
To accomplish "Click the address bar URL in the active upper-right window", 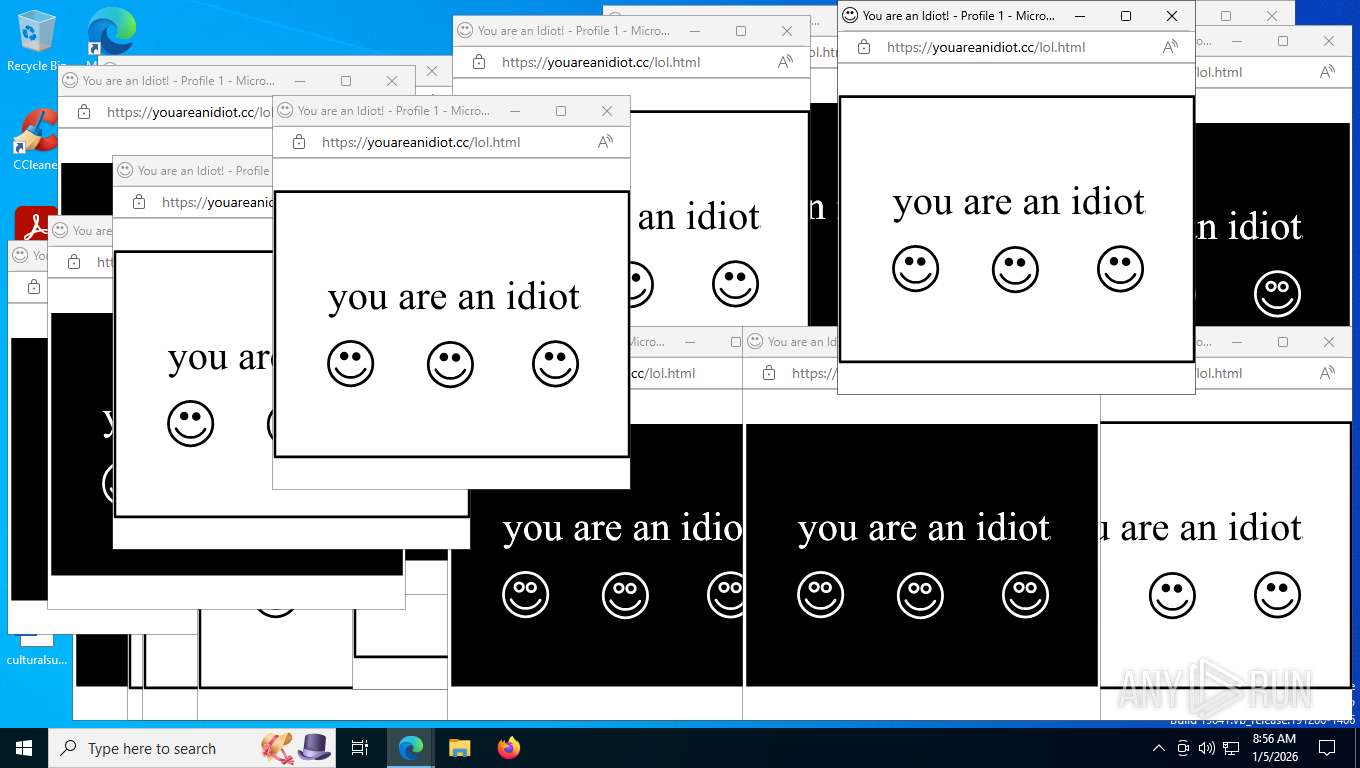I will tap(986, 47).
